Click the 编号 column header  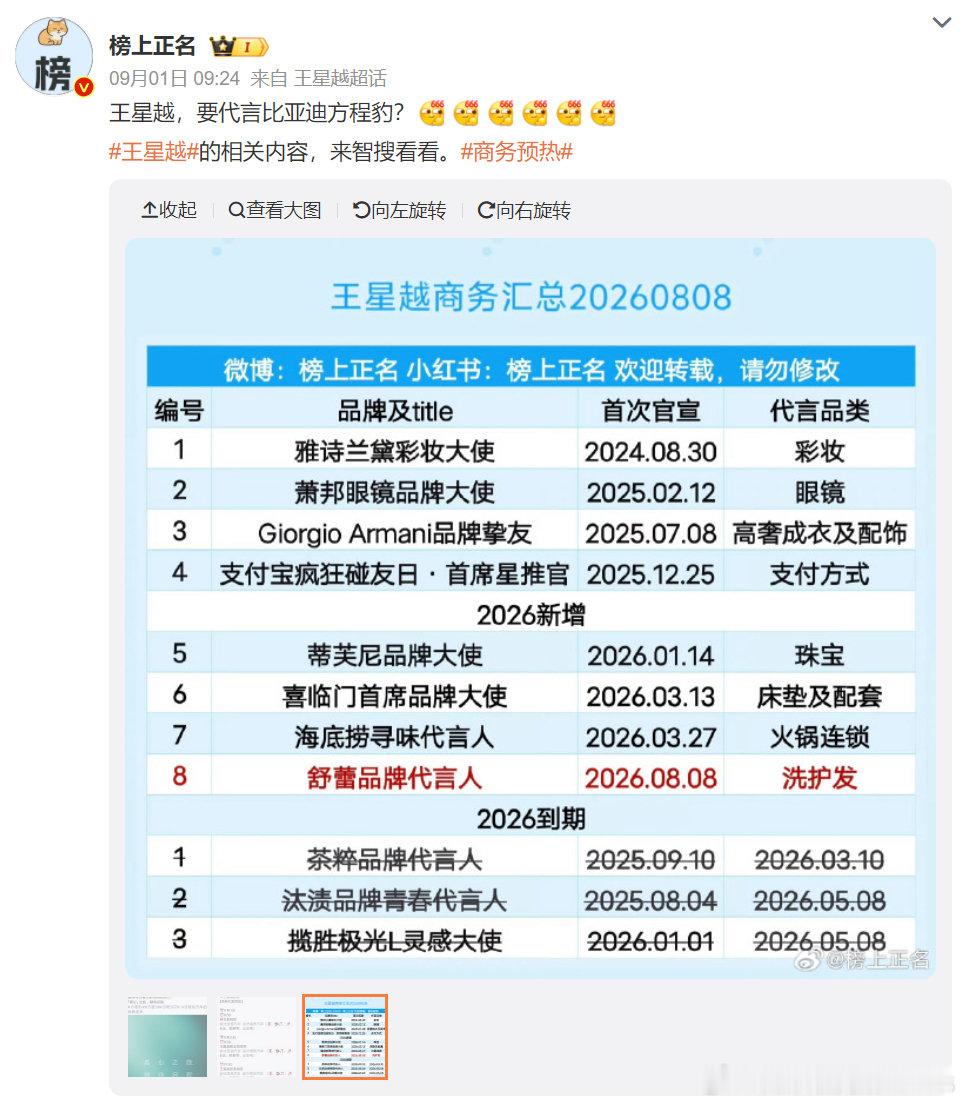point(179,410)
